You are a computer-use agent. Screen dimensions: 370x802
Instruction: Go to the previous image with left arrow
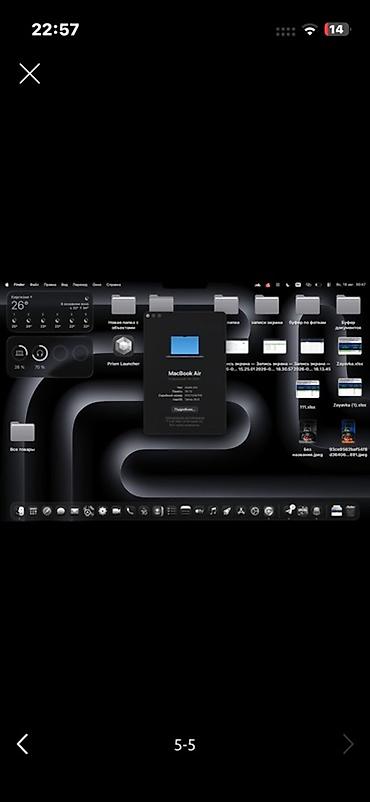point(23,744)
